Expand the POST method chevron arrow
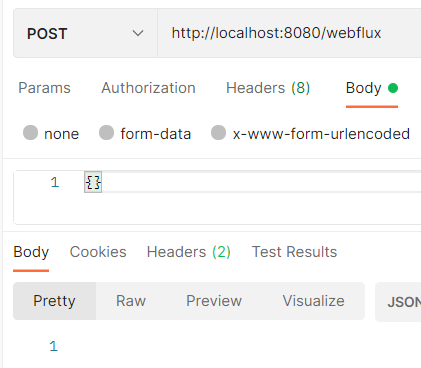421x368 pixels. coord(138,33)
